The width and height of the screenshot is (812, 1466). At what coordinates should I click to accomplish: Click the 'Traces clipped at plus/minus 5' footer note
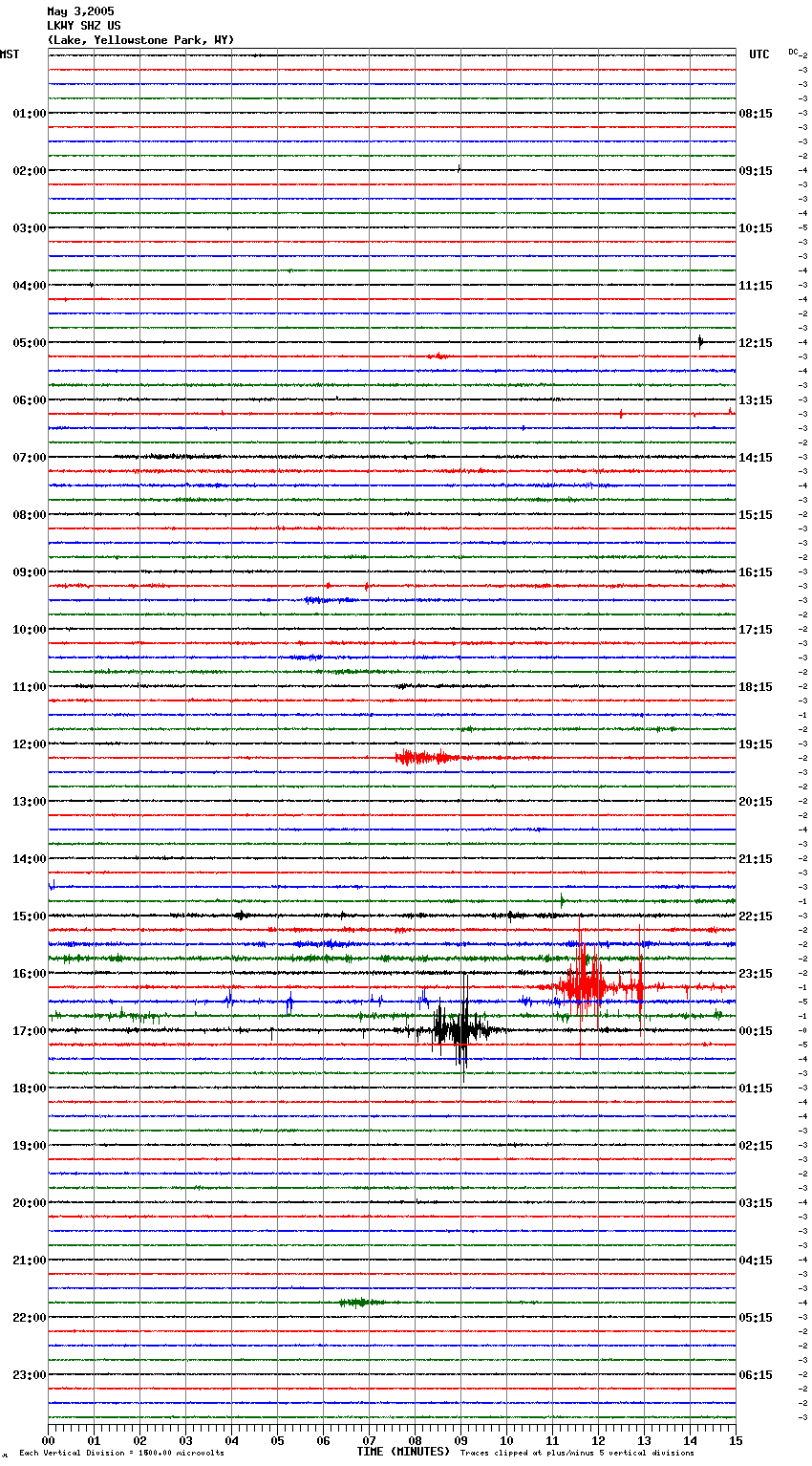[577, 1453]
